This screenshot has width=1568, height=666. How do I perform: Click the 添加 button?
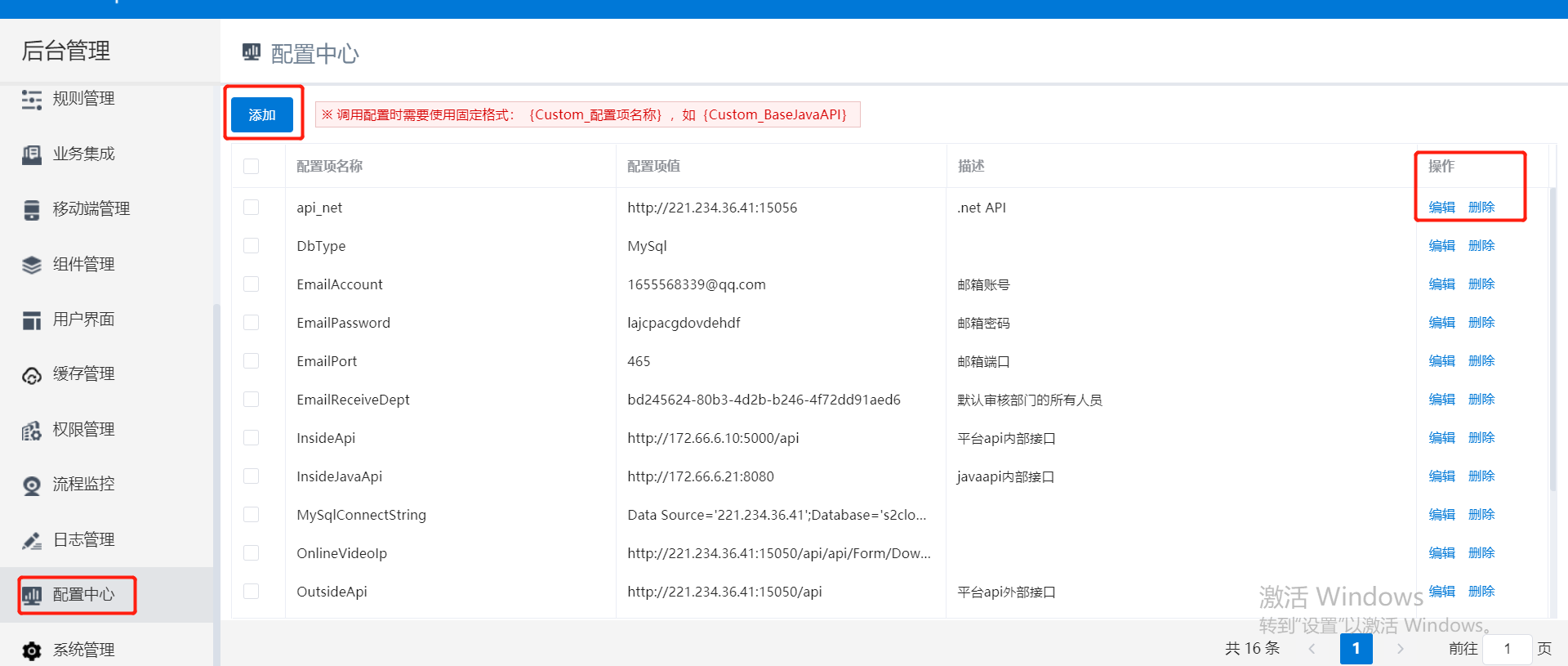(262, 114)
